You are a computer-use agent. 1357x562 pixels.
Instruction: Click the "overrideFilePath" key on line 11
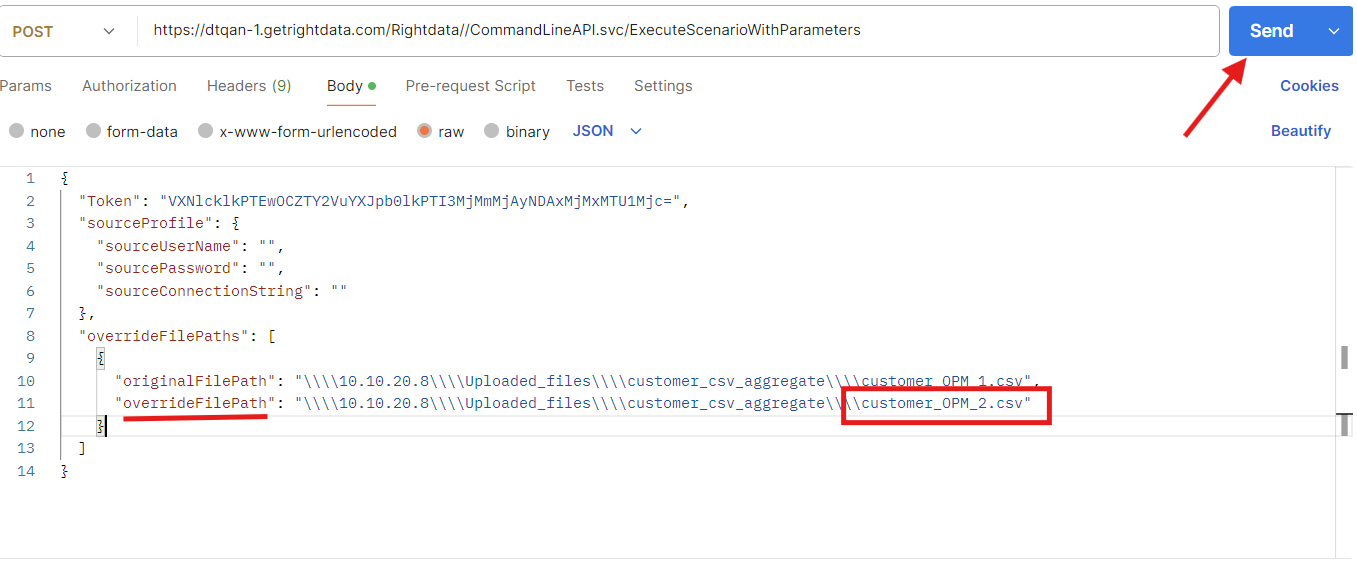(195, 403)
